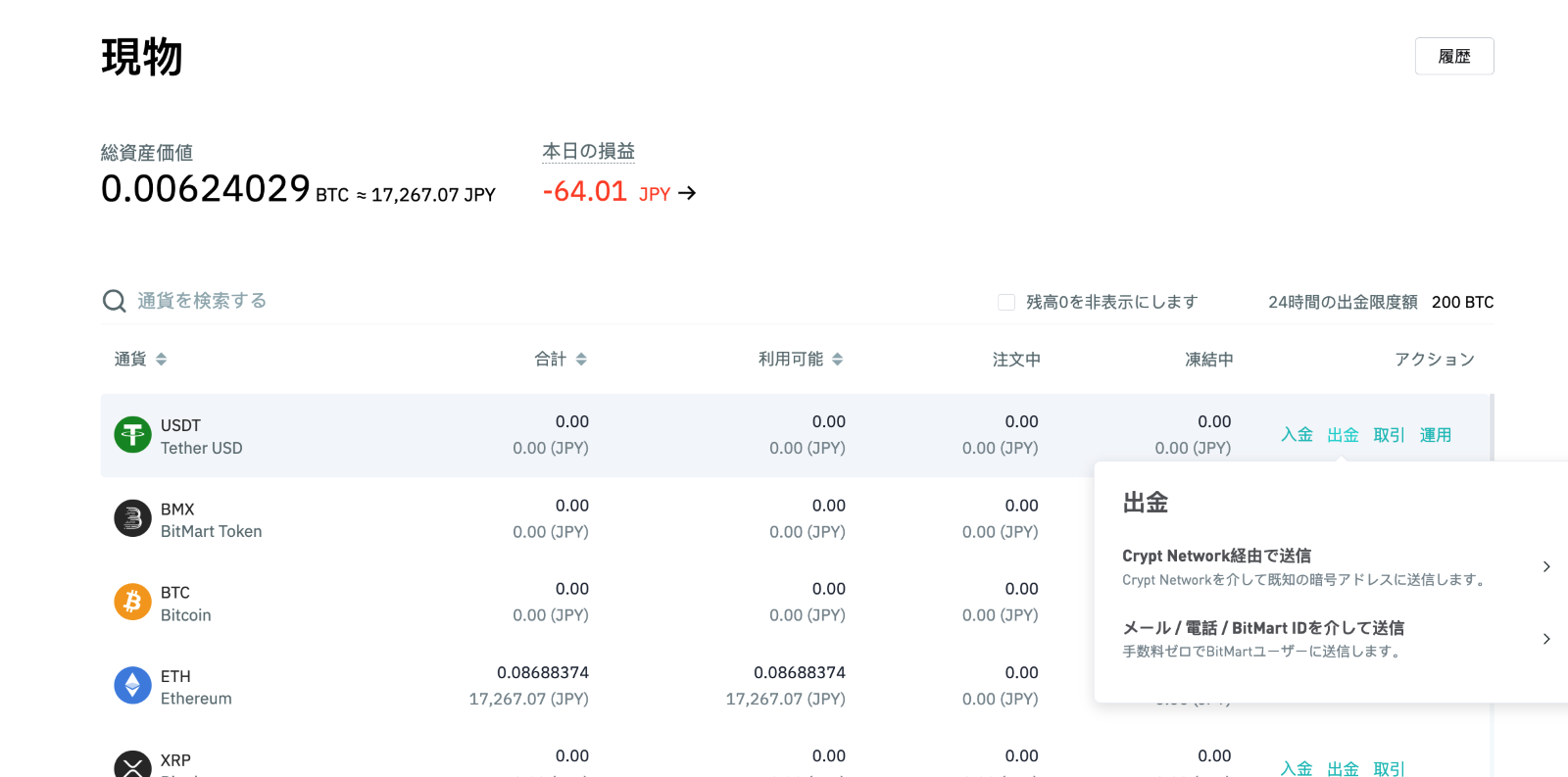Click the 出金 popup heading
The image size is (1568, 777).
[1146, 503]
